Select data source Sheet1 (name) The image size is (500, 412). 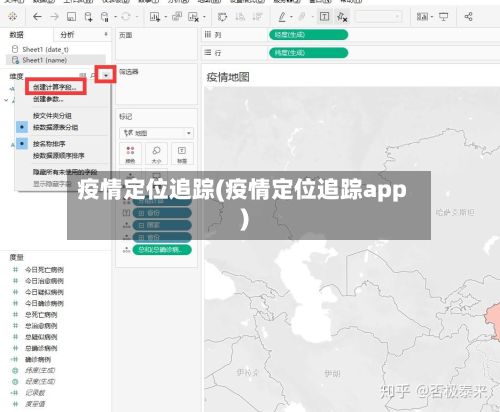pos(44,60)
